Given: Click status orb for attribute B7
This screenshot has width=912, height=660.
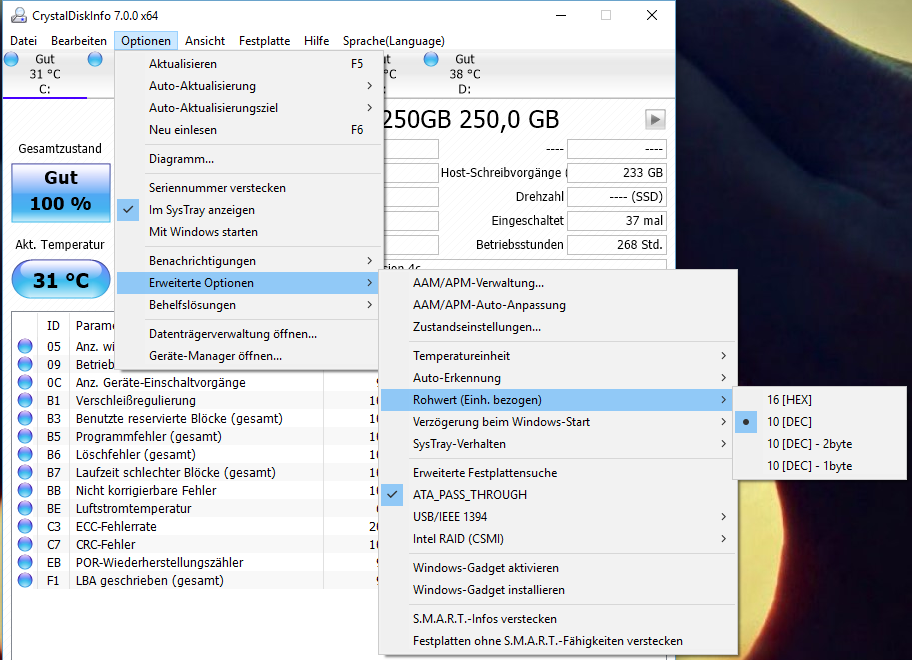Looking at the screenshot, I should (25, 472).
